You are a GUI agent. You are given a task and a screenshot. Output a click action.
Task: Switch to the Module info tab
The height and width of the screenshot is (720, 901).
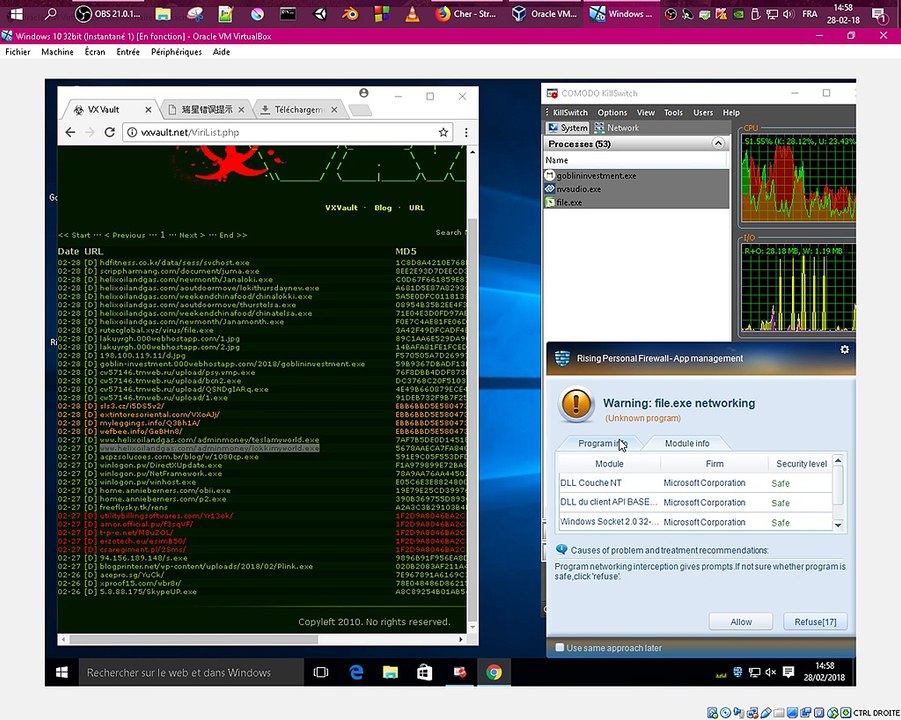click(x=687, y=443)
